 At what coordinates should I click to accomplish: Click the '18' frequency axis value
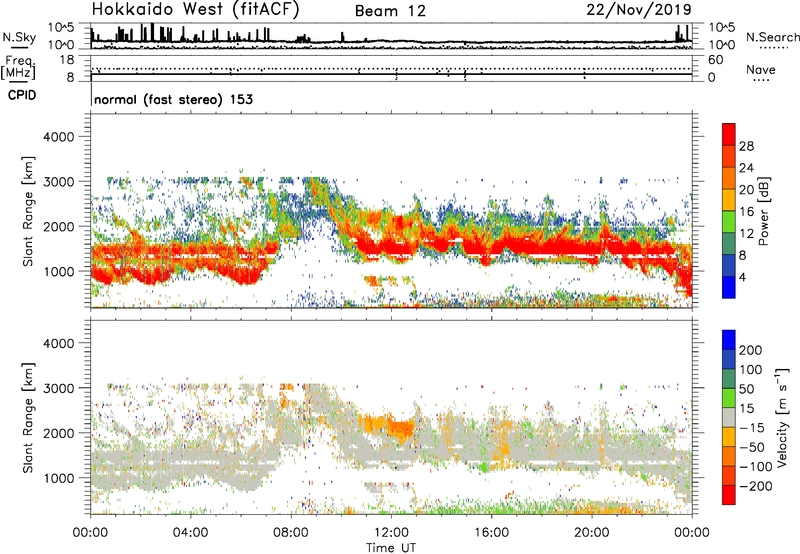click(x=67, y=60)
